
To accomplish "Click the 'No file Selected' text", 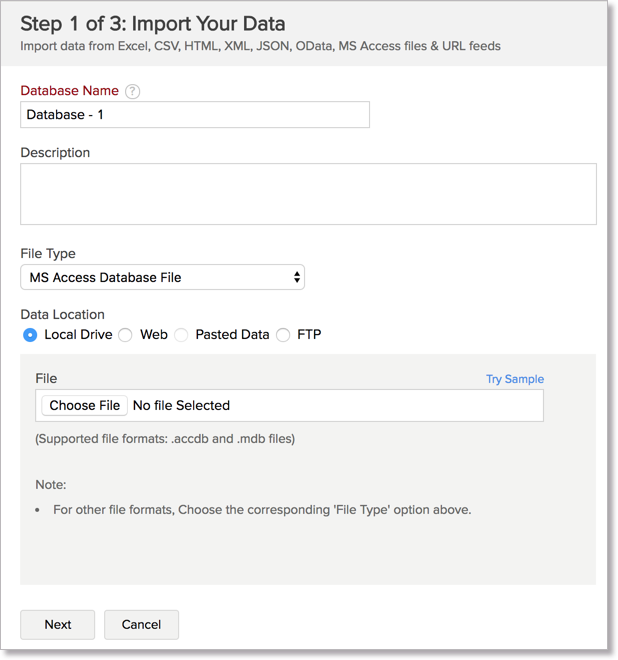I will 181,405.
